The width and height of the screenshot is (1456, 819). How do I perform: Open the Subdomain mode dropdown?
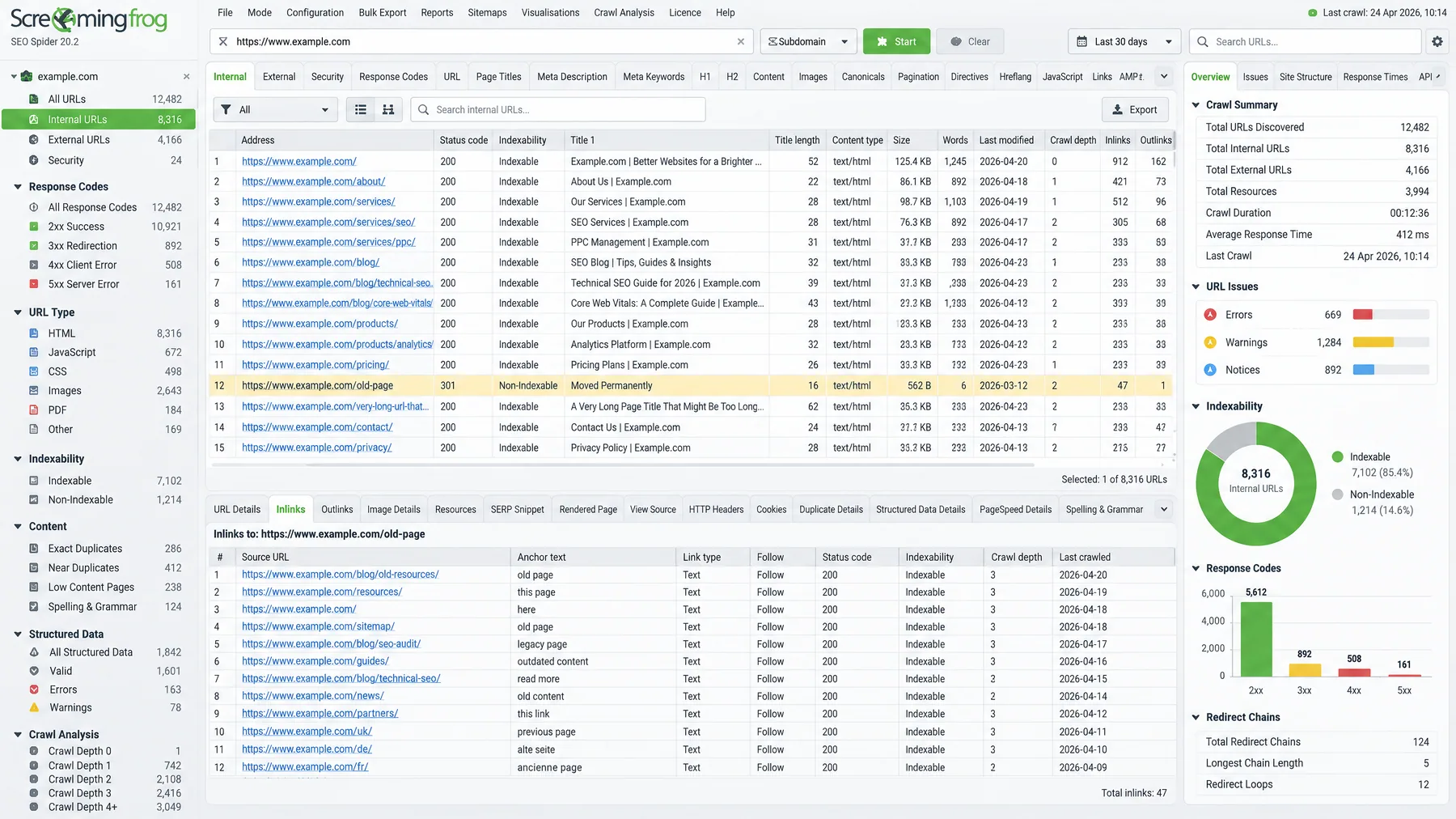pos(807,41)
